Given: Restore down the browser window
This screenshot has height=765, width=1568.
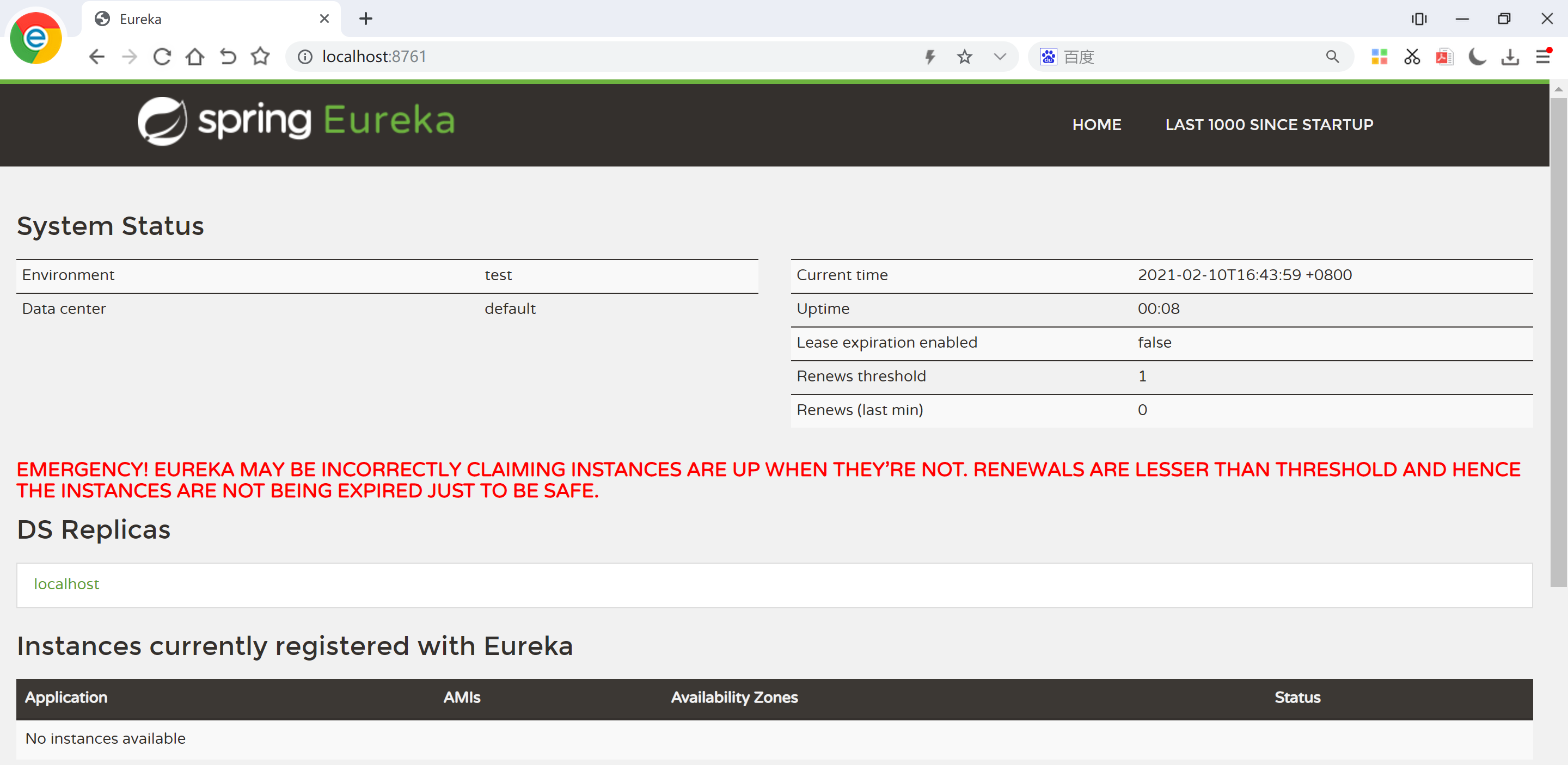Looking at the screenshot, I should point(1504,19).
